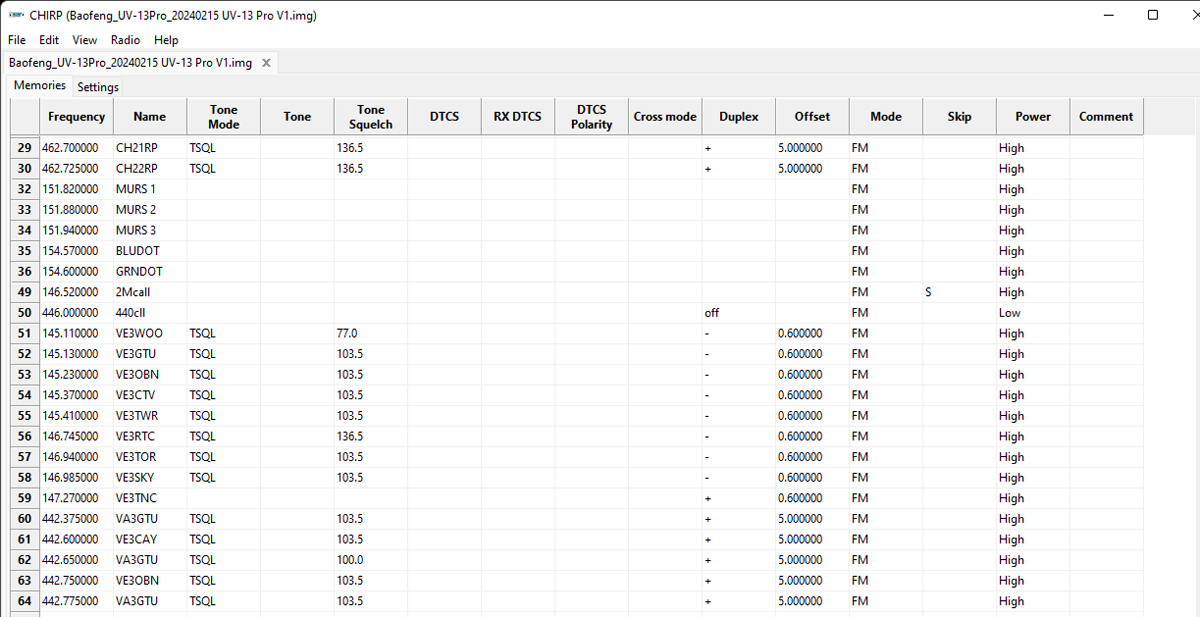Click the MURS 1 name cell
Viewport: 1200px width, 617px height.
coord(150,189)
